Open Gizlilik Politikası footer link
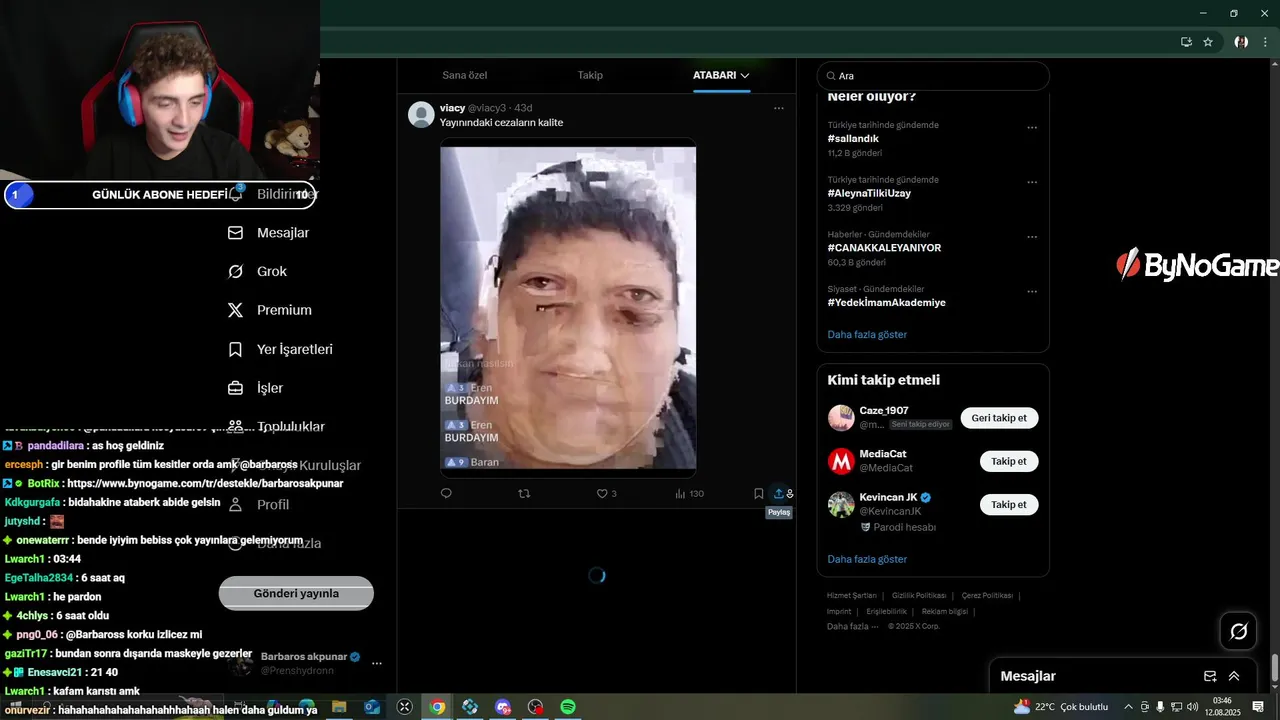Screen dimensions: 1280x720 click(918, 595)
